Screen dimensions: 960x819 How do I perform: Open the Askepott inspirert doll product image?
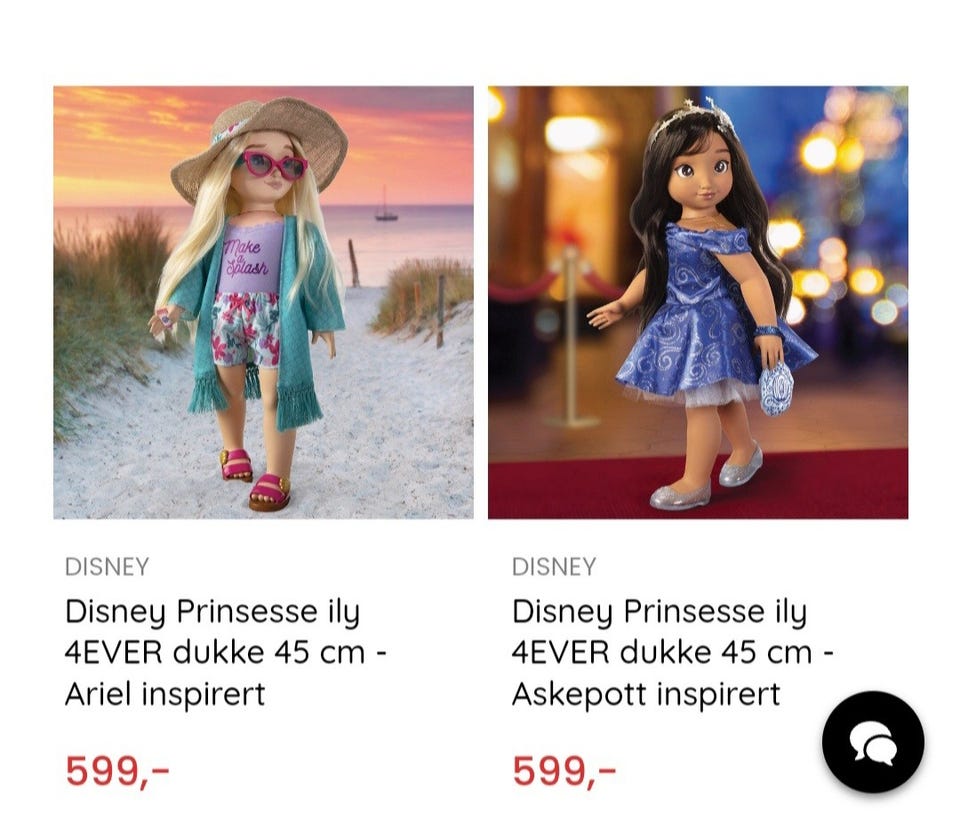click(698, 302)
